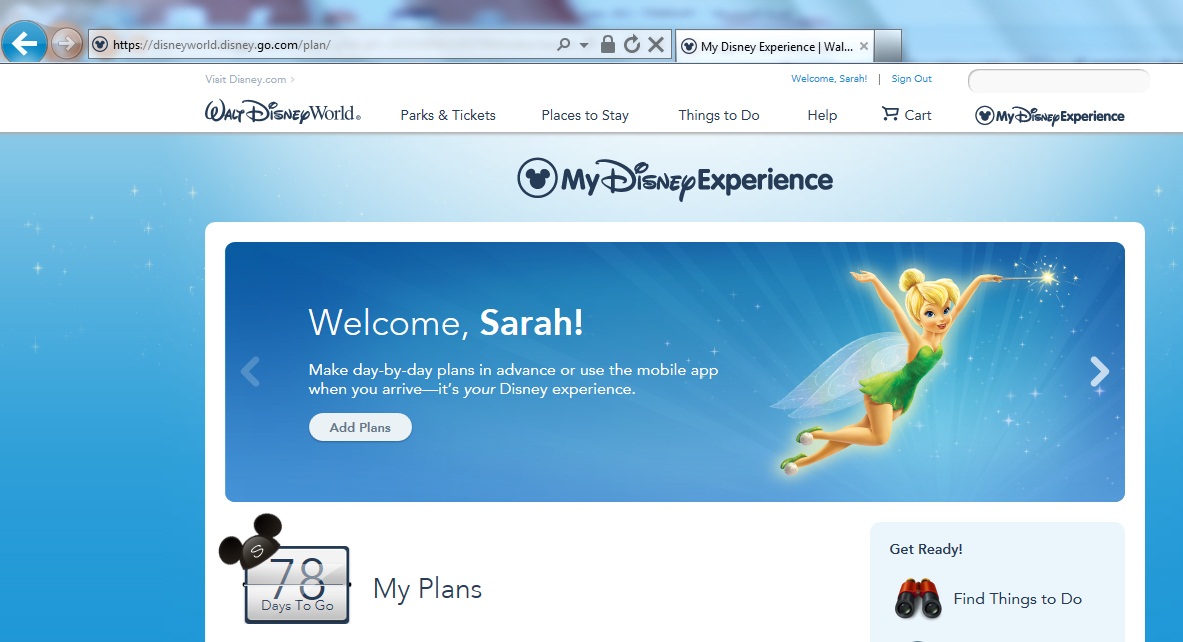Open the Parks & Tickets menu
The width and height of the screenshot is (1183, 642).
tap(448, 115)
